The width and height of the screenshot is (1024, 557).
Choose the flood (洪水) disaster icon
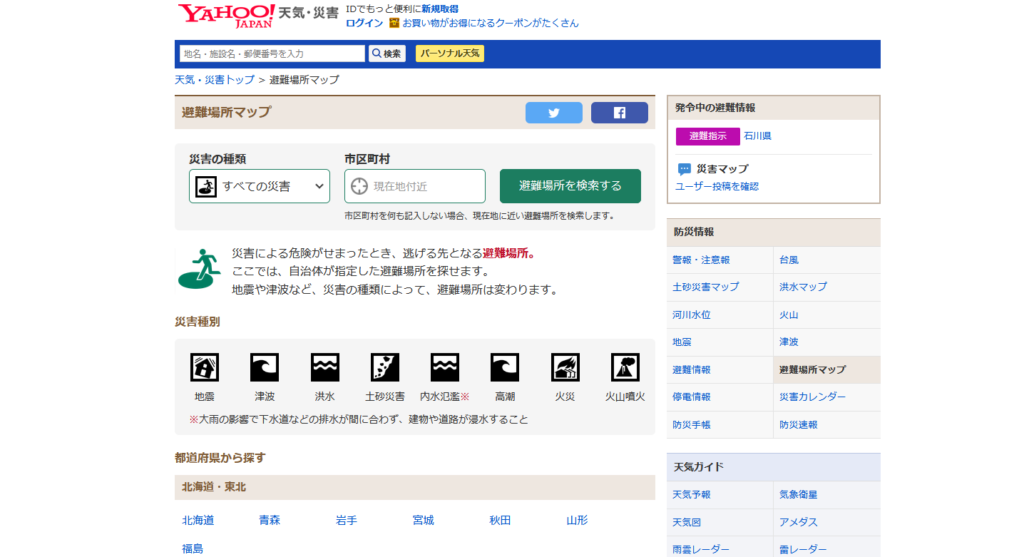click(x=324, y=367)
